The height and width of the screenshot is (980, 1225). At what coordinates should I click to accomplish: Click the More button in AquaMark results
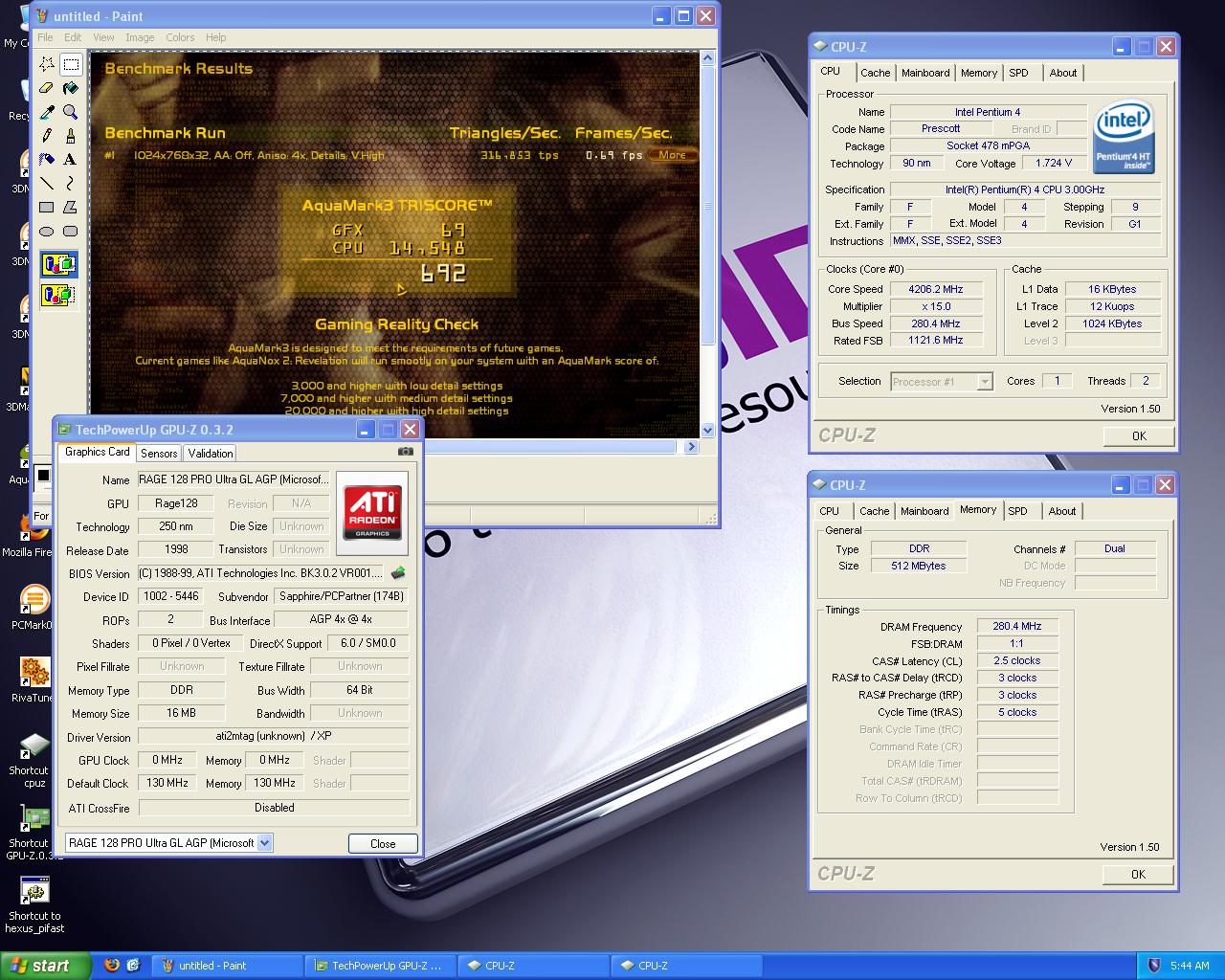672,155
